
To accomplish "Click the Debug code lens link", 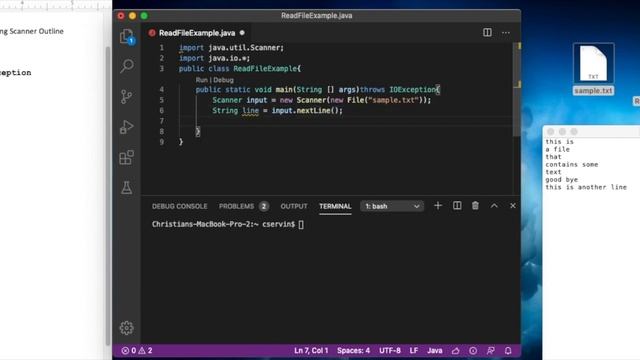I will [x=223, y=80].
